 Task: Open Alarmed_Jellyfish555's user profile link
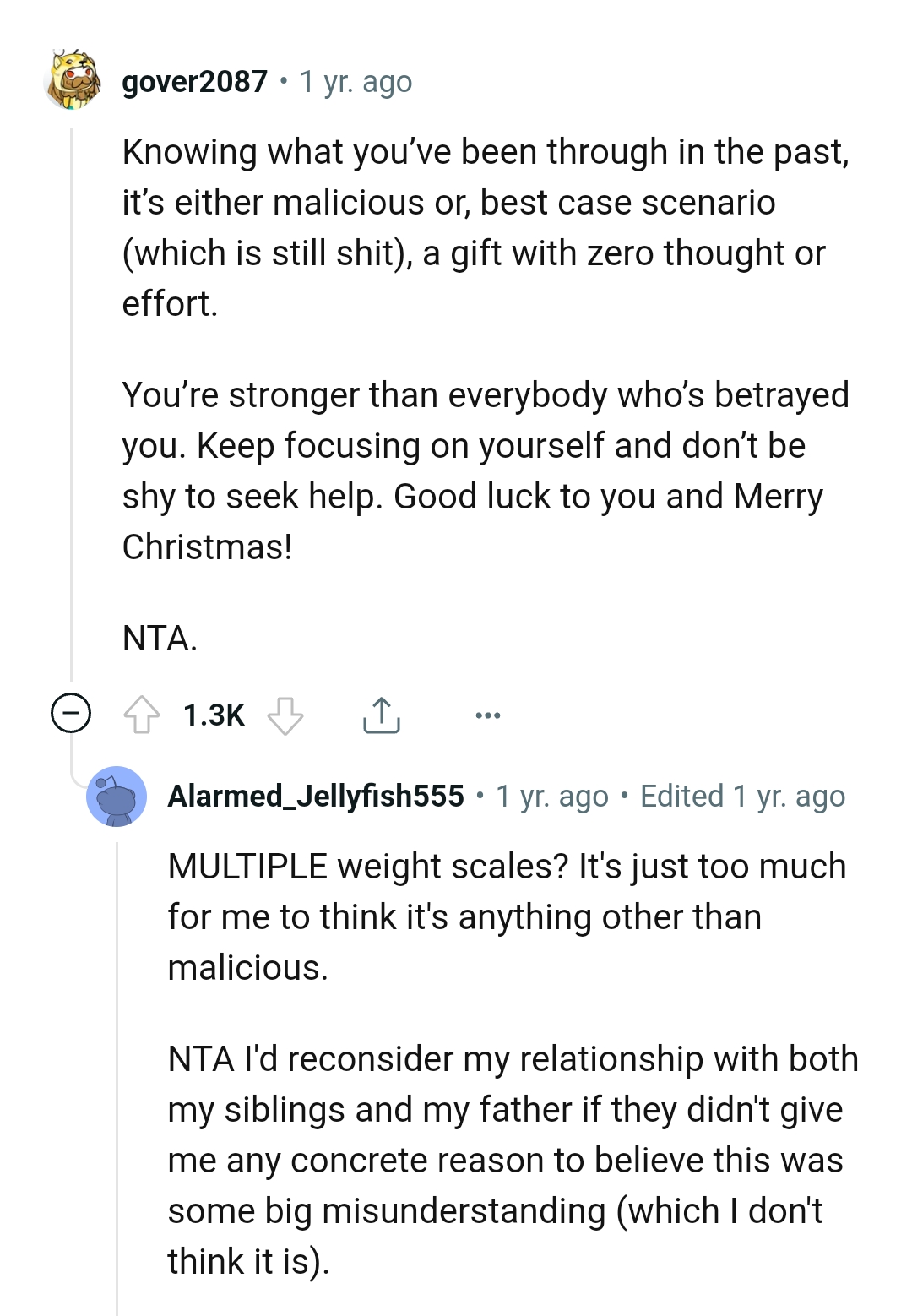316,796
